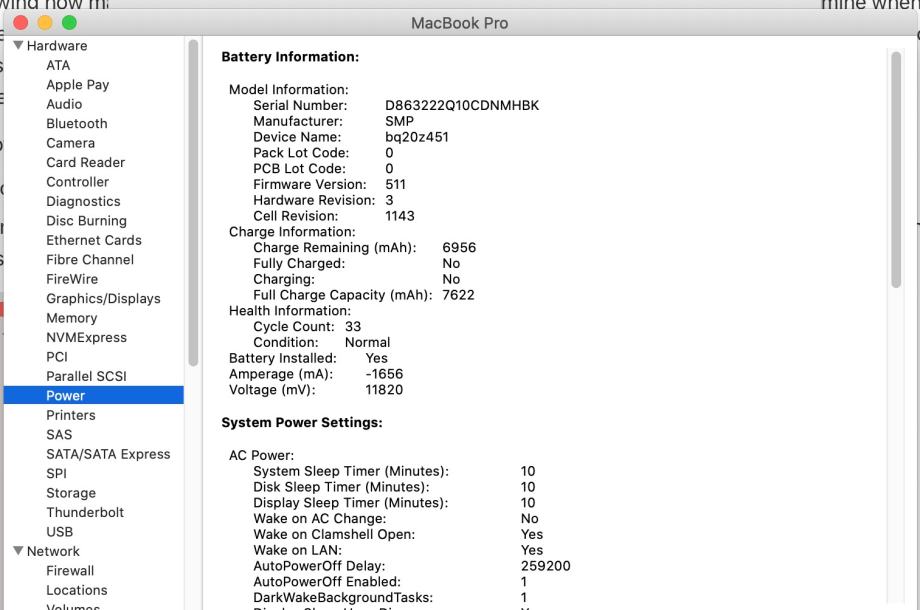This screenshot has height=610, width=920.
Task: Click serial number D863222Q10CDNMHBK
Action: 462,105
